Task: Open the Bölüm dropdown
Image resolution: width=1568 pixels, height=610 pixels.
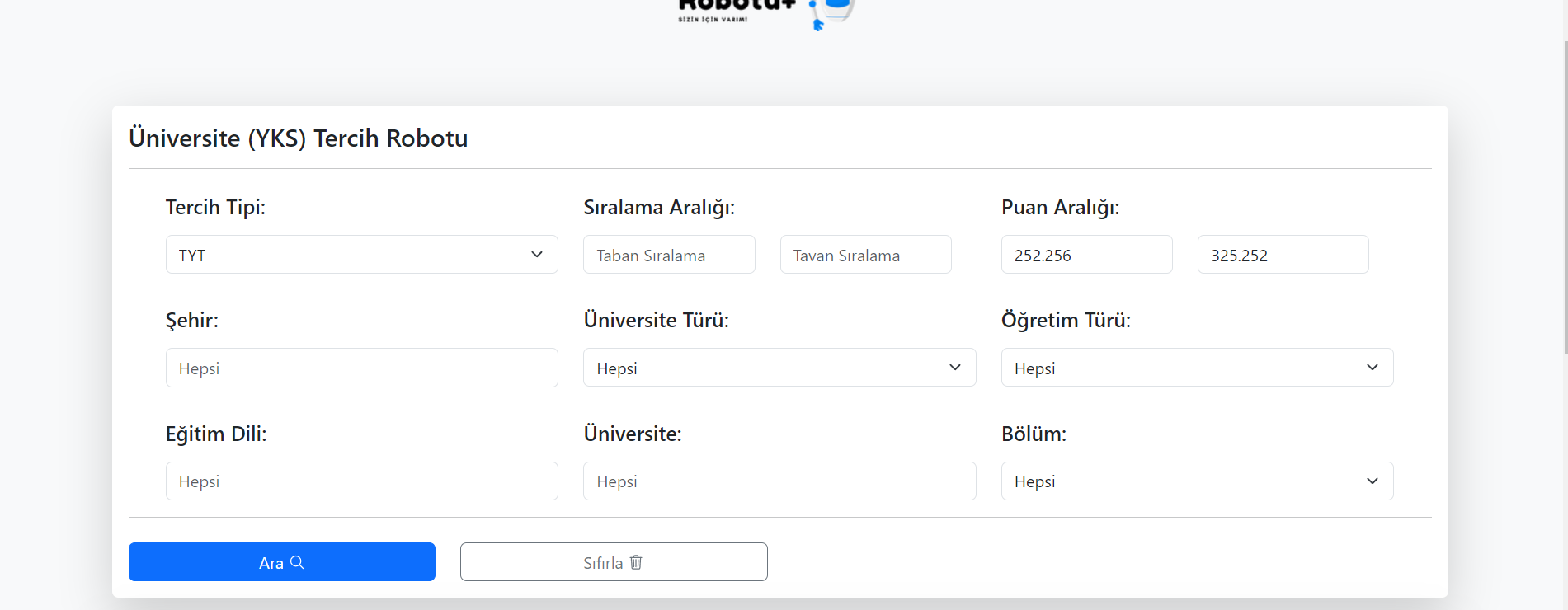Action: [x=1197, y=481]
